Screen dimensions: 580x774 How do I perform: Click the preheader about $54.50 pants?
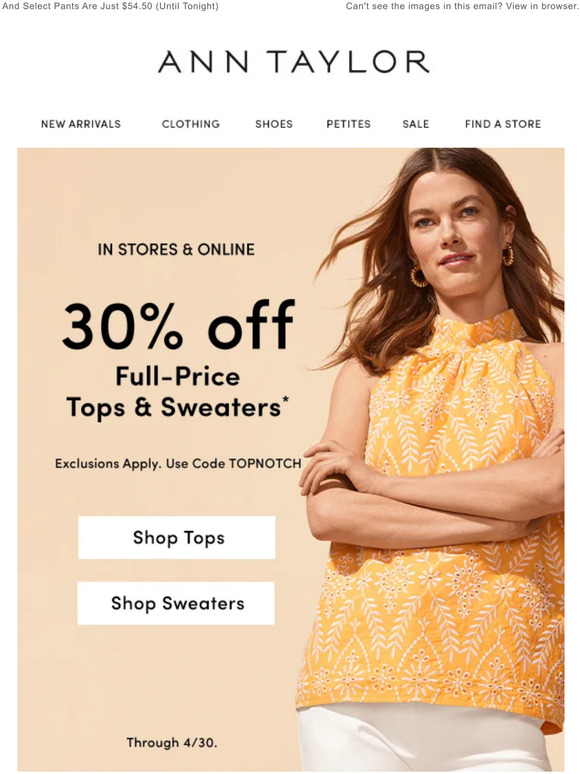point(110,6)
